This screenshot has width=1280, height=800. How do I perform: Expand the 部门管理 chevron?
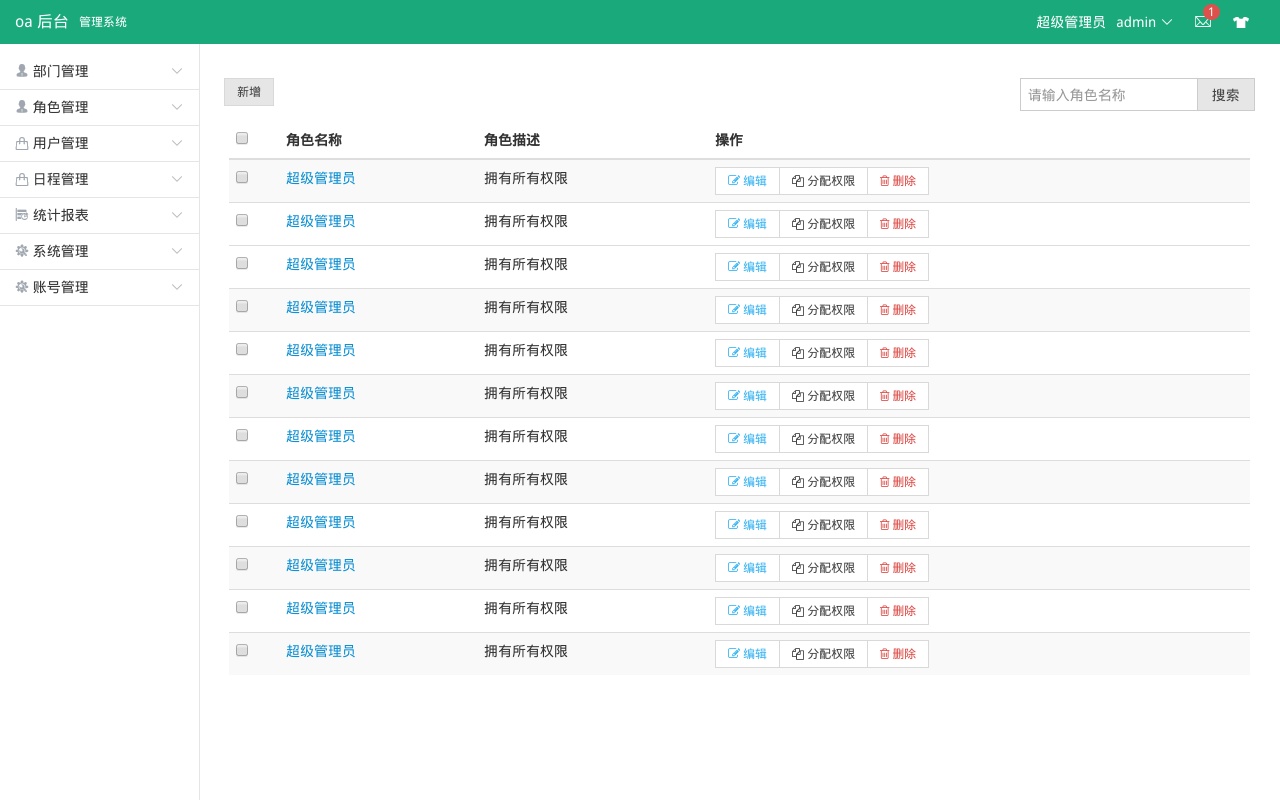(177, 71)
